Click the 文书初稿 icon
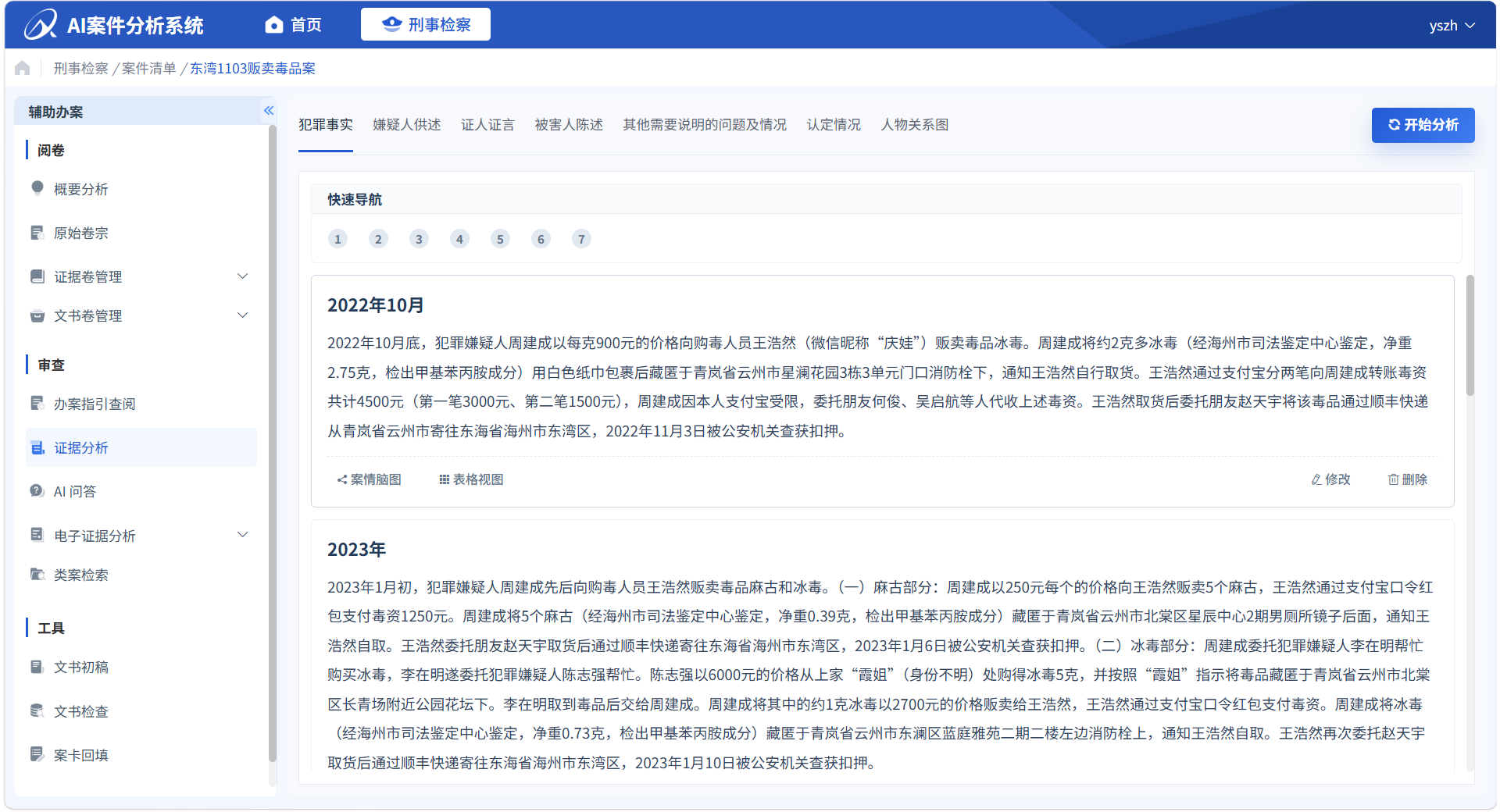This screenshot has height=812, width=1500. point(37,667)
